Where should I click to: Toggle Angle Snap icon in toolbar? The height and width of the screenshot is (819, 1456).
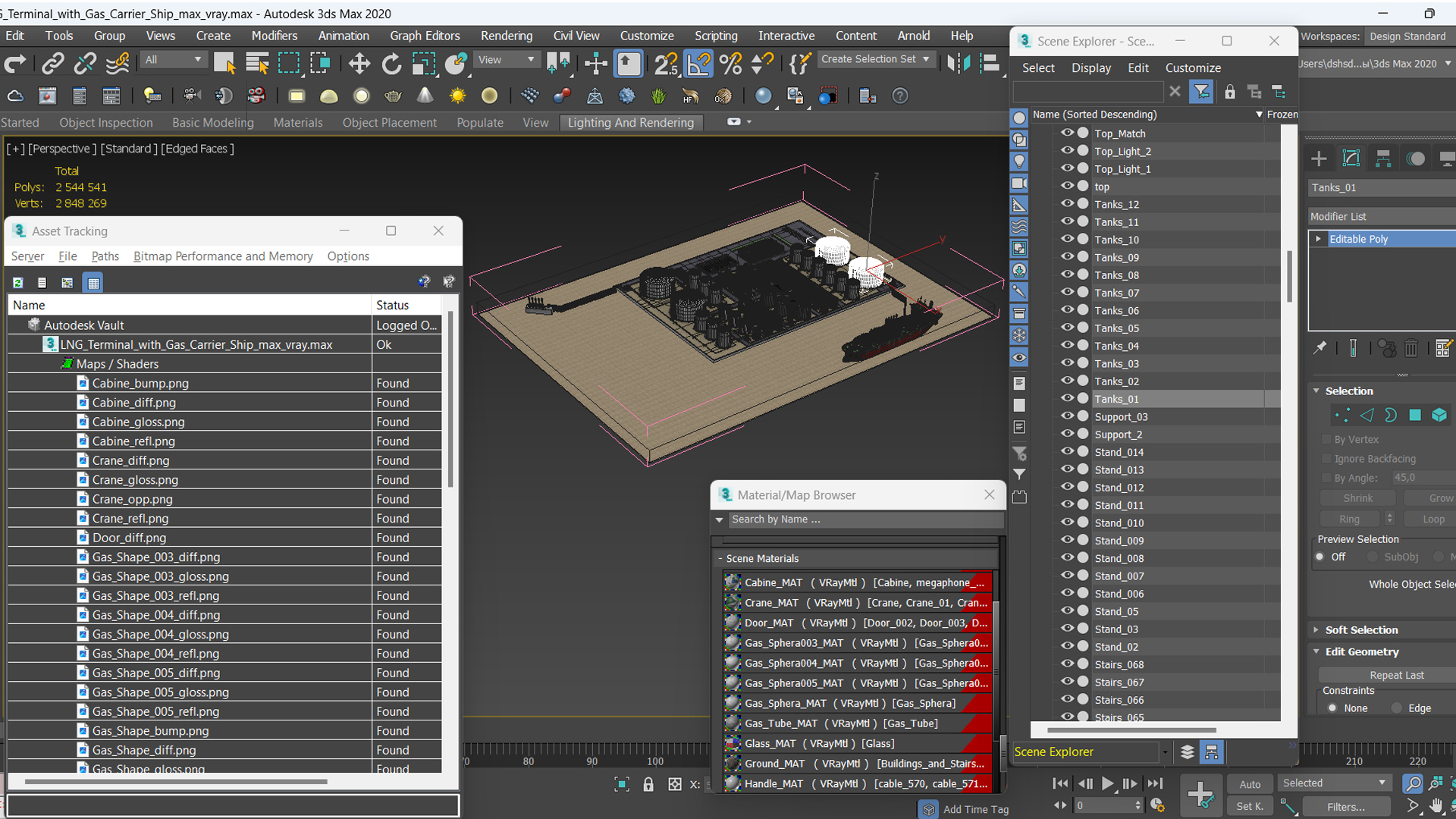coord(698,64)
